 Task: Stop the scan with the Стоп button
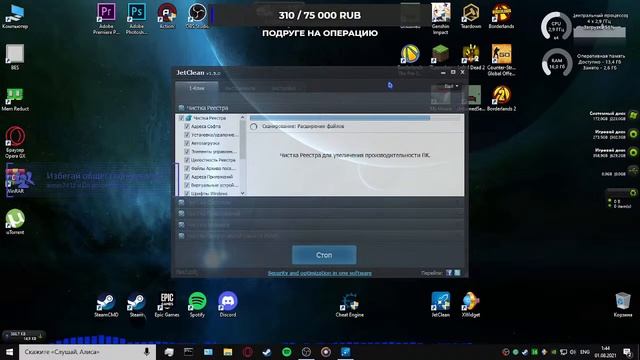[324, 255]
